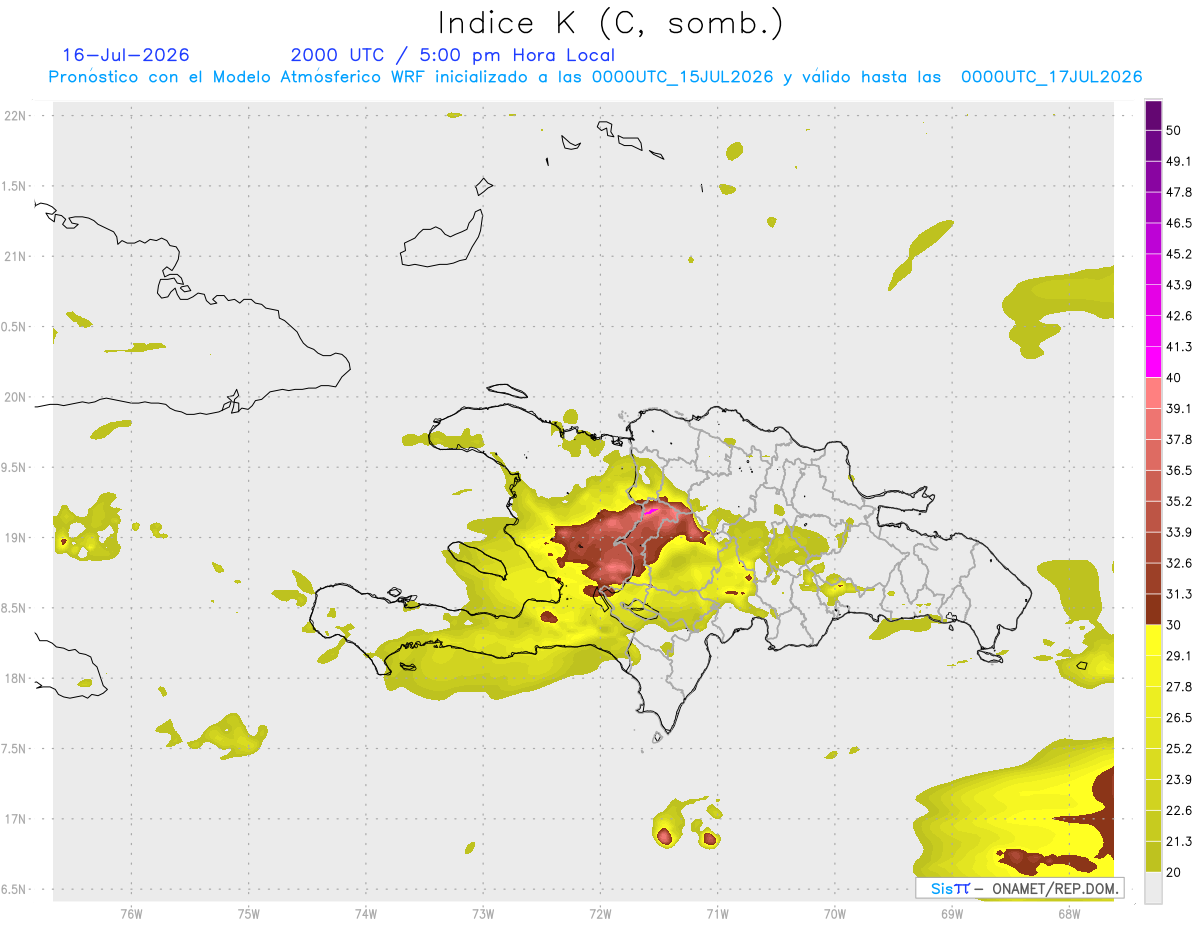
Task: Click the colorbar value 46.5
Action: 1179,223
